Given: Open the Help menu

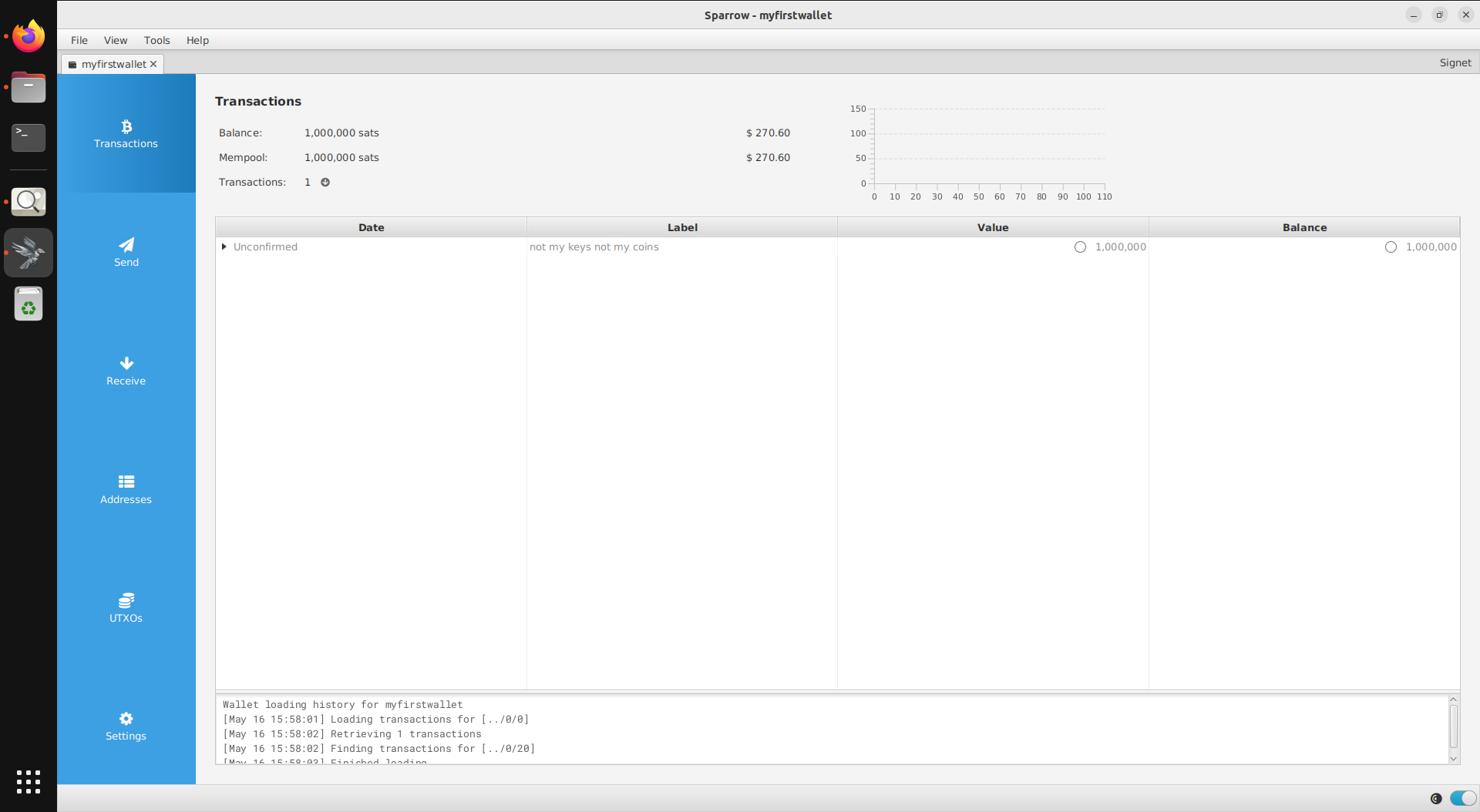Looking at the screenshot, I should 197,40.
